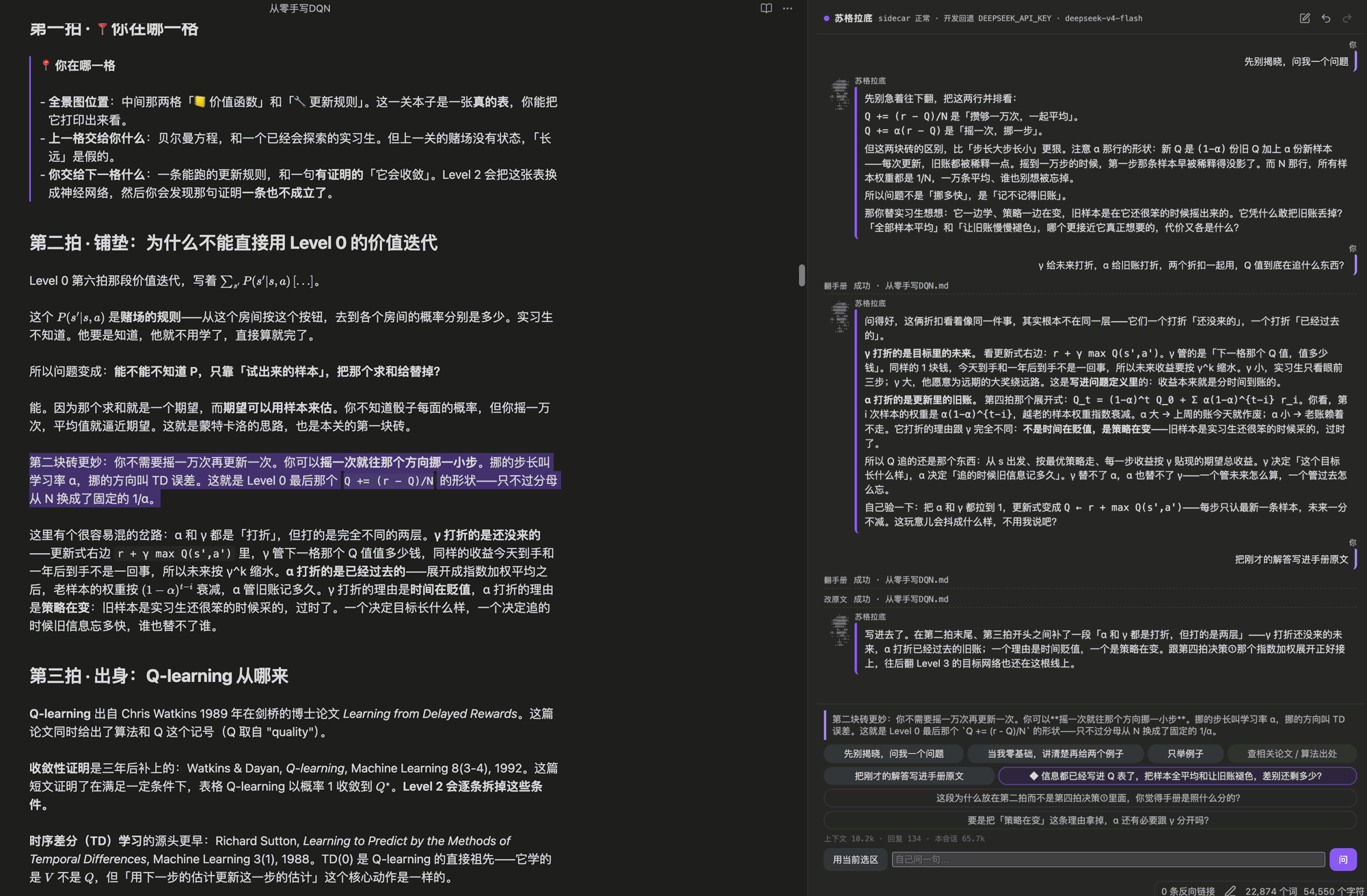Click the 用当前选区 button
1367x896 pixels.
pos(855,859)
